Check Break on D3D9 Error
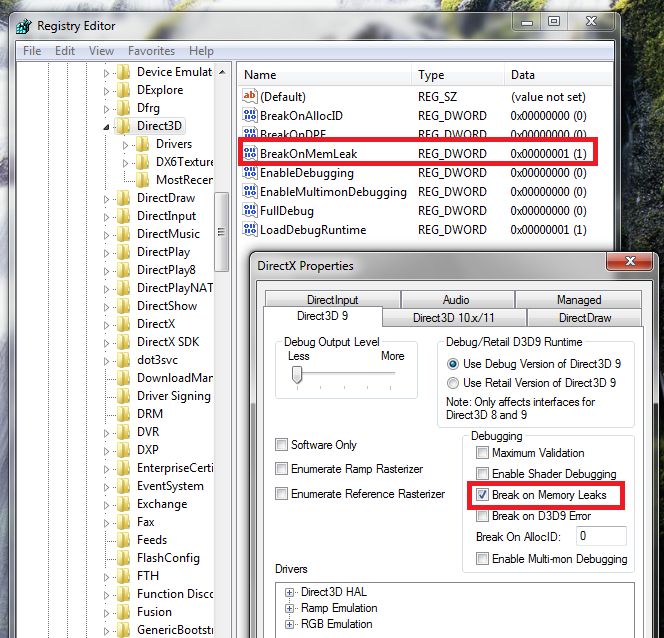The height and width of the screenshot is (638, 664). pyautogui.click(x=482, y=516)
